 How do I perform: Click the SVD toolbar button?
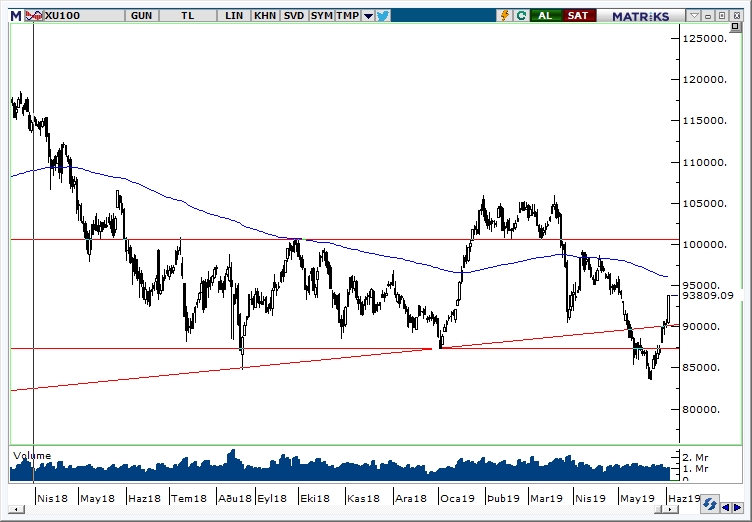coord(294,16)
